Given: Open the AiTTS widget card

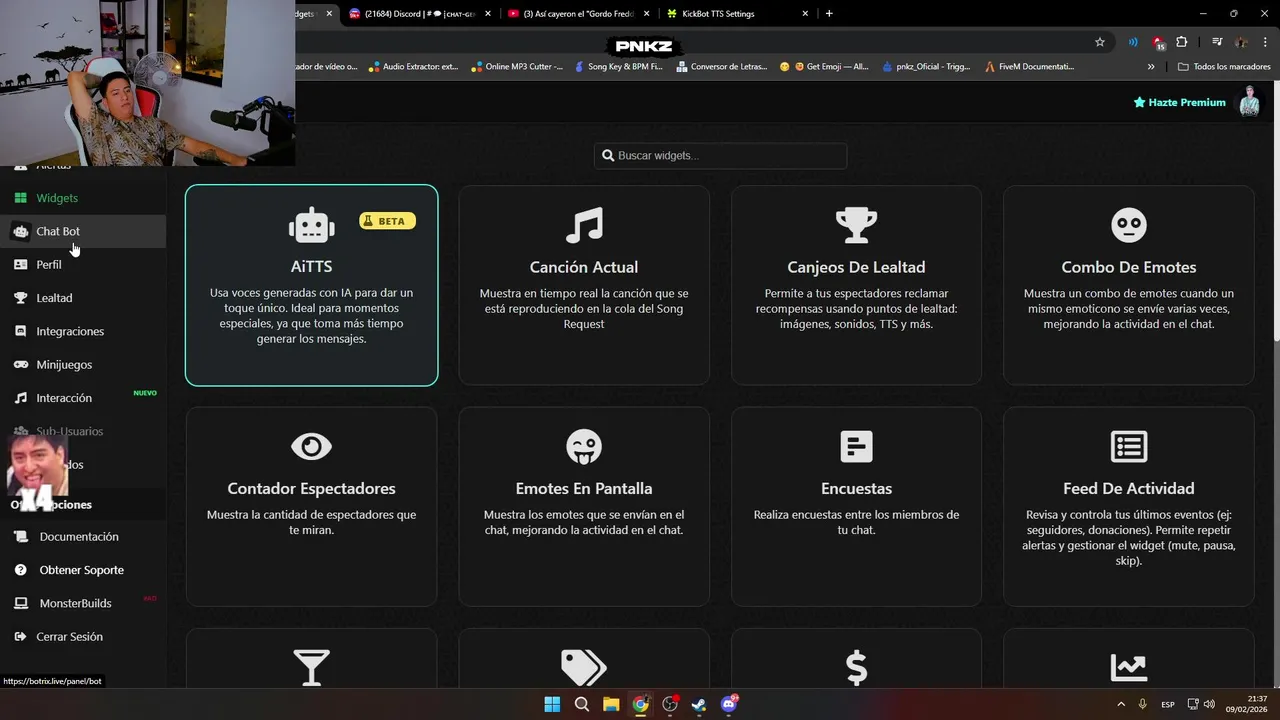Looking at the screenshot, I should tap(311, 285).
